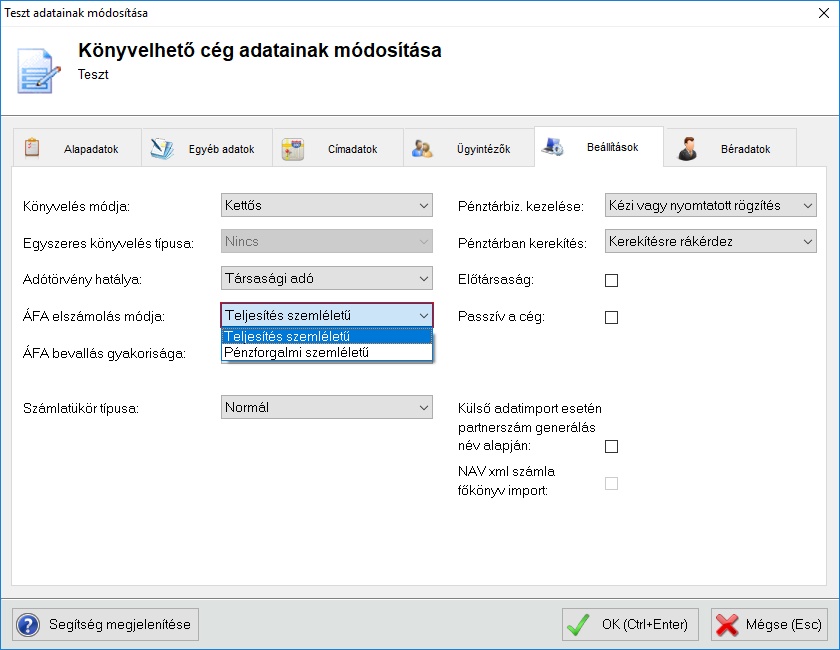Toggle partnerszám generálás név alapján checkbox
840x650 pixels.
612,447
